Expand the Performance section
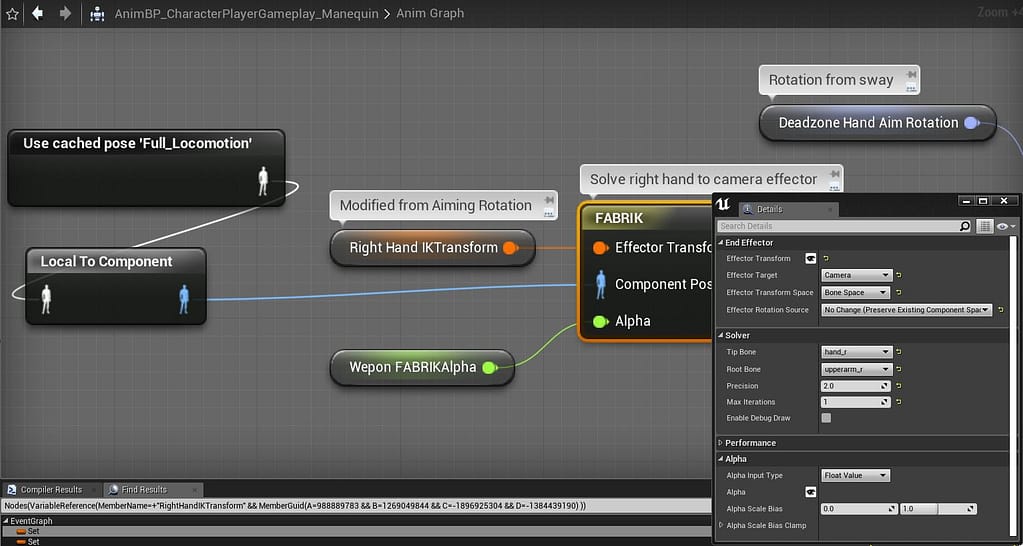The image size is (1023, 546). click(721, 443)
